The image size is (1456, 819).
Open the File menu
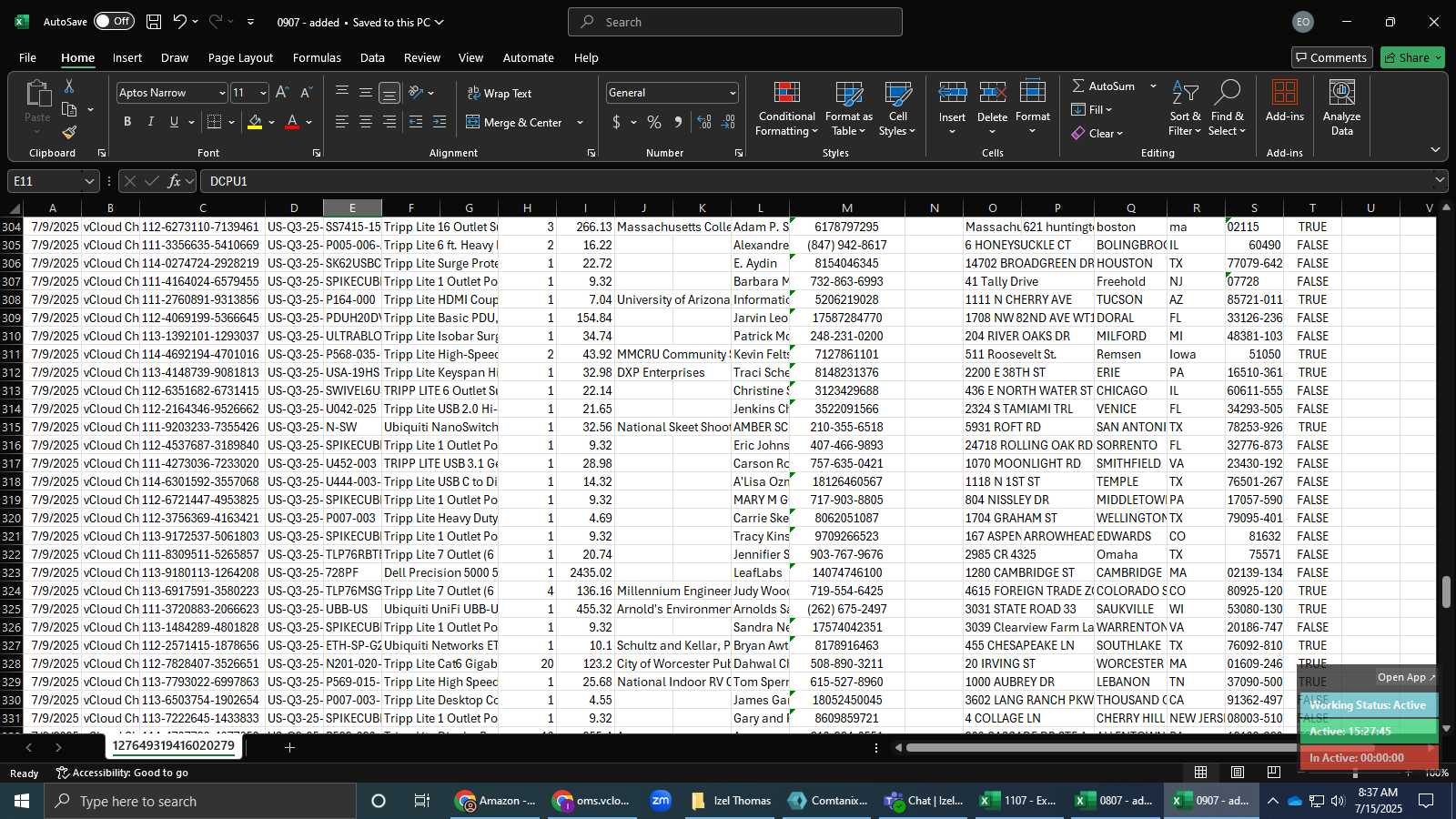point(27,57)
